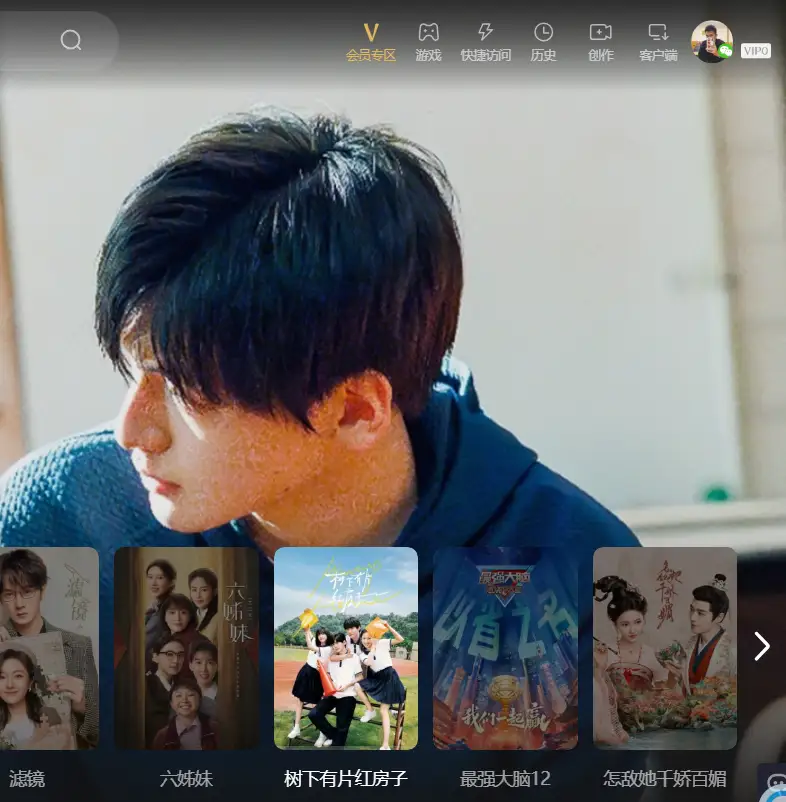Viewport: 786px width, 802px height.
Task: Open the 会员专区 VIP section
Action: click(371, 42)
